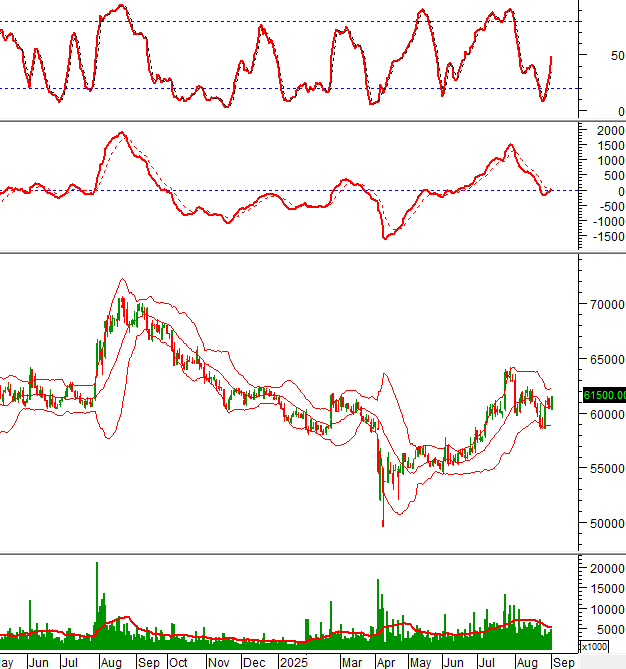The width and height of the screenshot is (626, 669).
Task: Click the tallest volume bar near August
Action: pyautogui.click(x=97, y=600)
